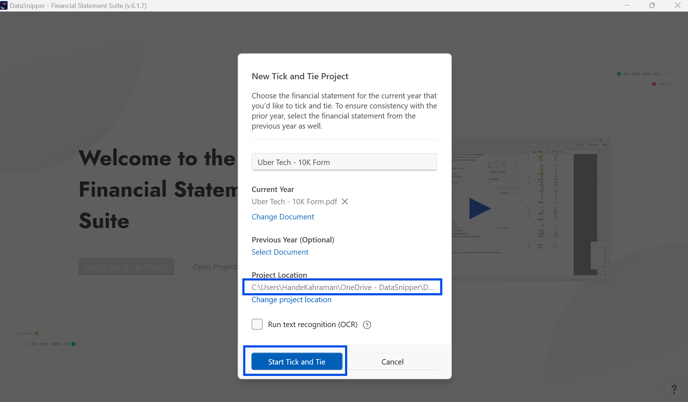Click the 'Uber Tech - 10K Form.pdf' file name
Viewport: 688px width, 402px height.
294,201
